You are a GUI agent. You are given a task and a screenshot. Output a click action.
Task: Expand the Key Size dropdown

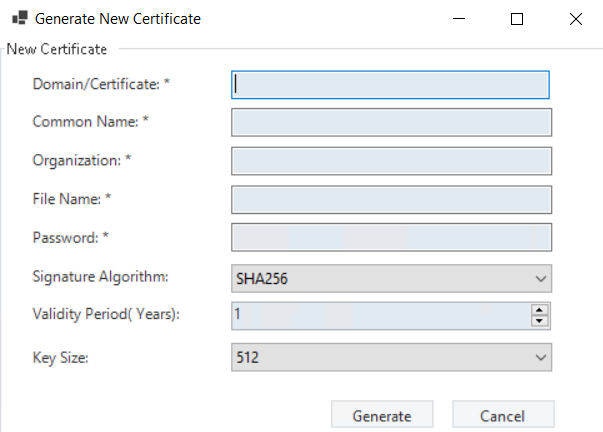[x=391, y=356]
